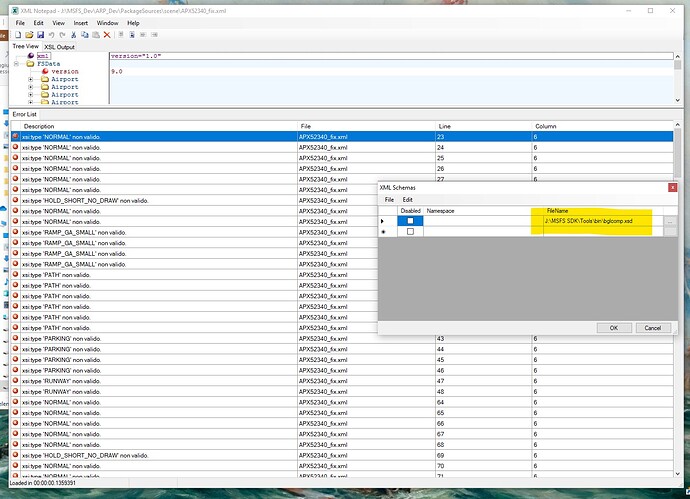Click the purple xml declaration node icon
690x499 pixels.
click(31, 56)
